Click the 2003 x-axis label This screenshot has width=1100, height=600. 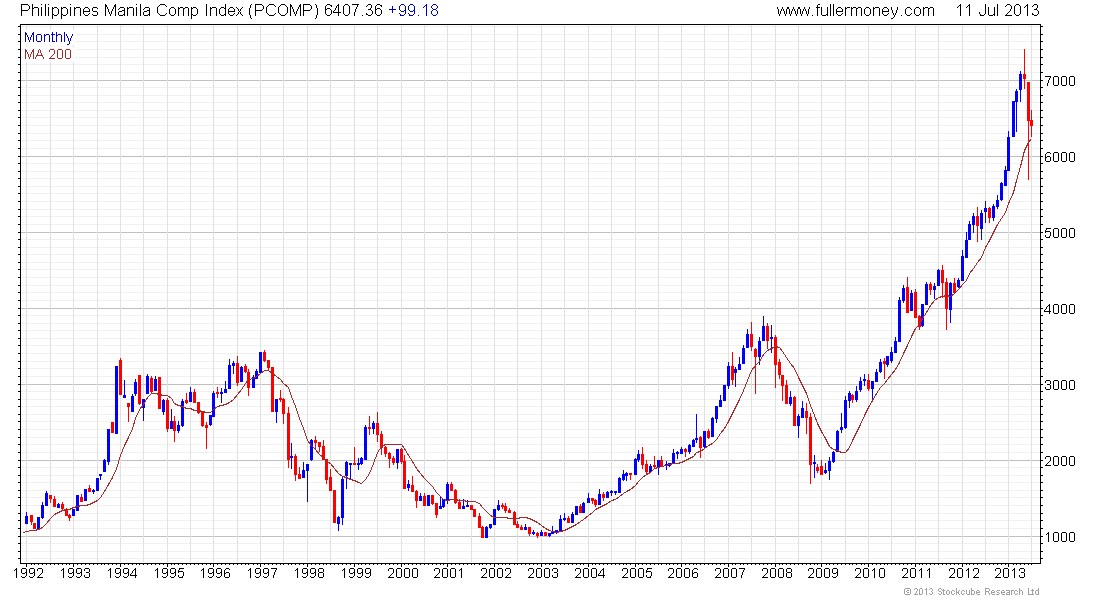click(543, 573)
